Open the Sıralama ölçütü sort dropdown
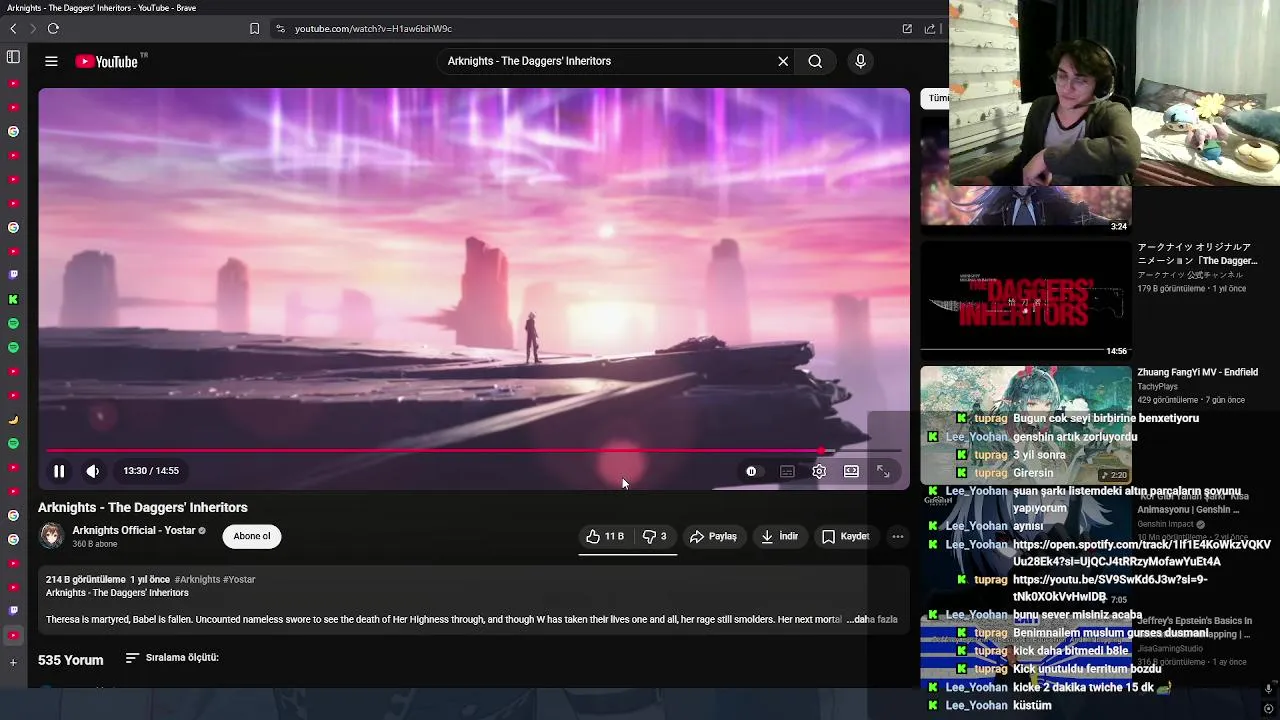 tap(172, 658)
